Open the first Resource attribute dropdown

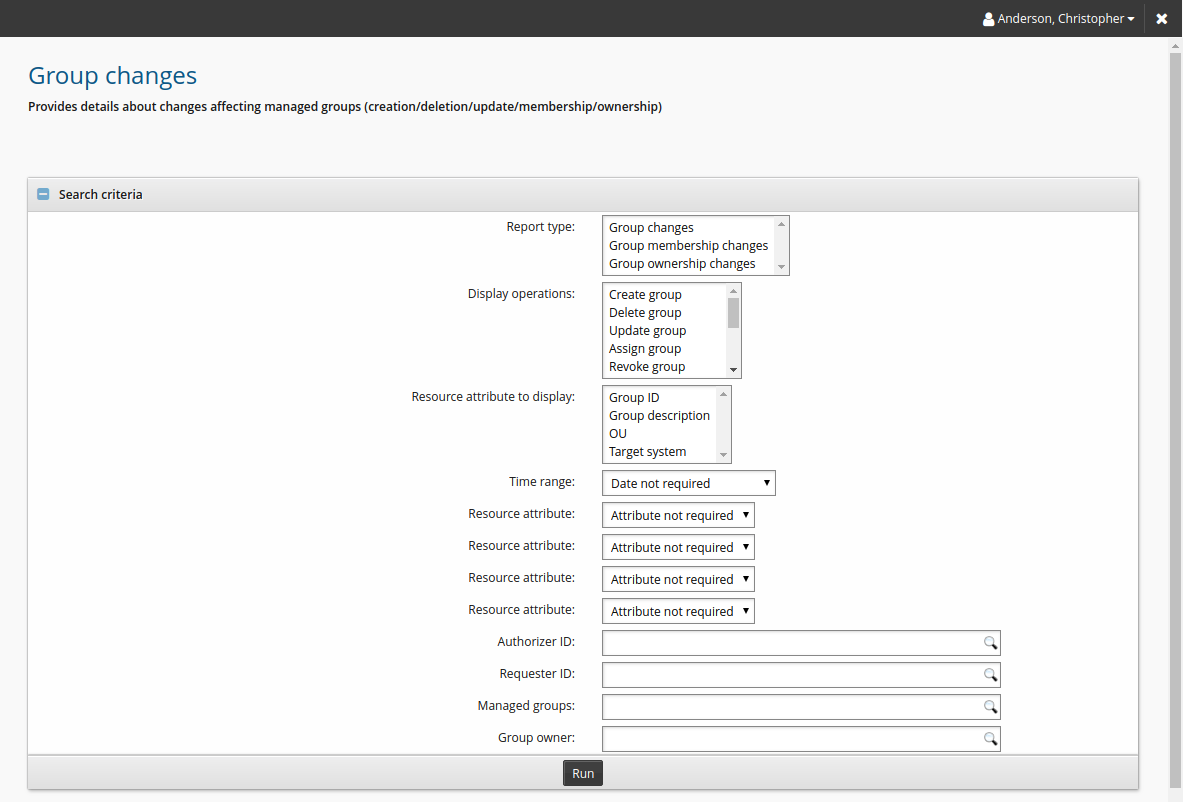click(677, 516)
